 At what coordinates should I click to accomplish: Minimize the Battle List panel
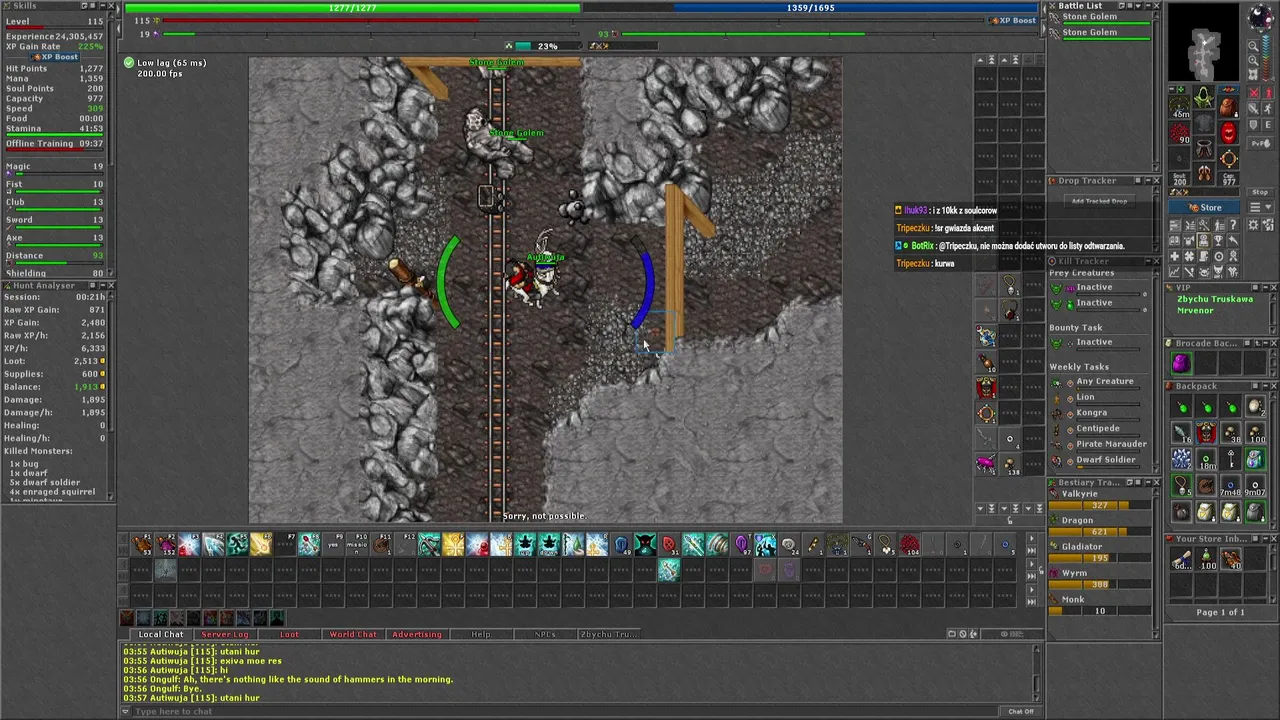point(1146,6)
